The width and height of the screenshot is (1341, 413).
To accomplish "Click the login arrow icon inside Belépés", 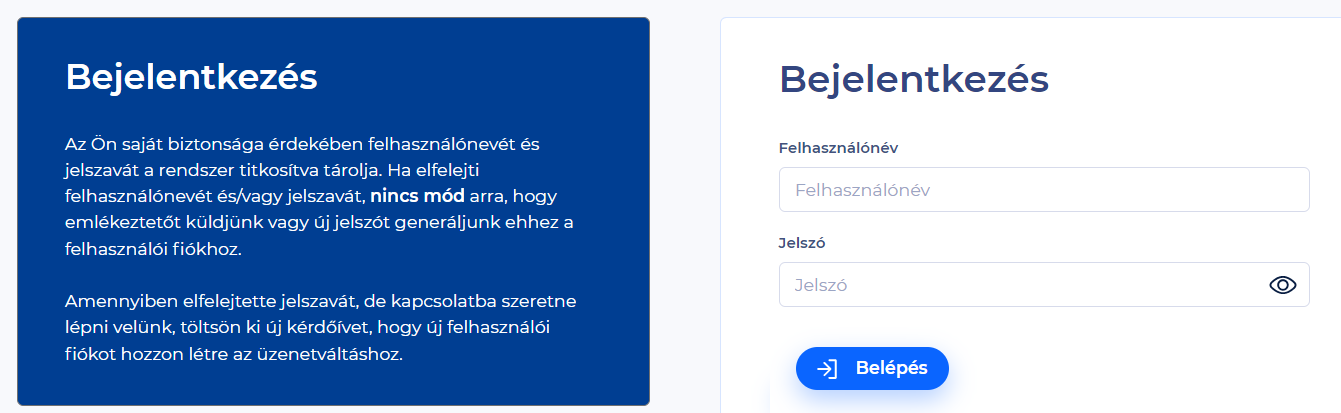I will [827, 368].
